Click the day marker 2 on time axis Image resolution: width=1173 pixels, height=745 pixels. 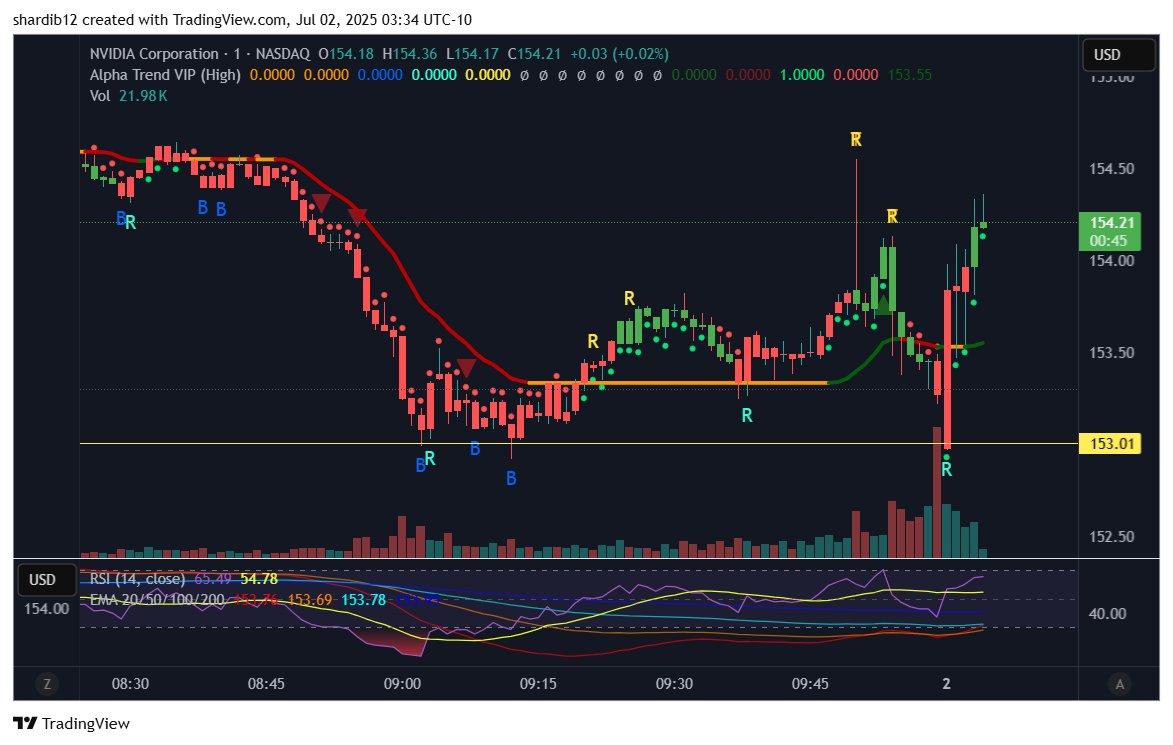[946, 684]
